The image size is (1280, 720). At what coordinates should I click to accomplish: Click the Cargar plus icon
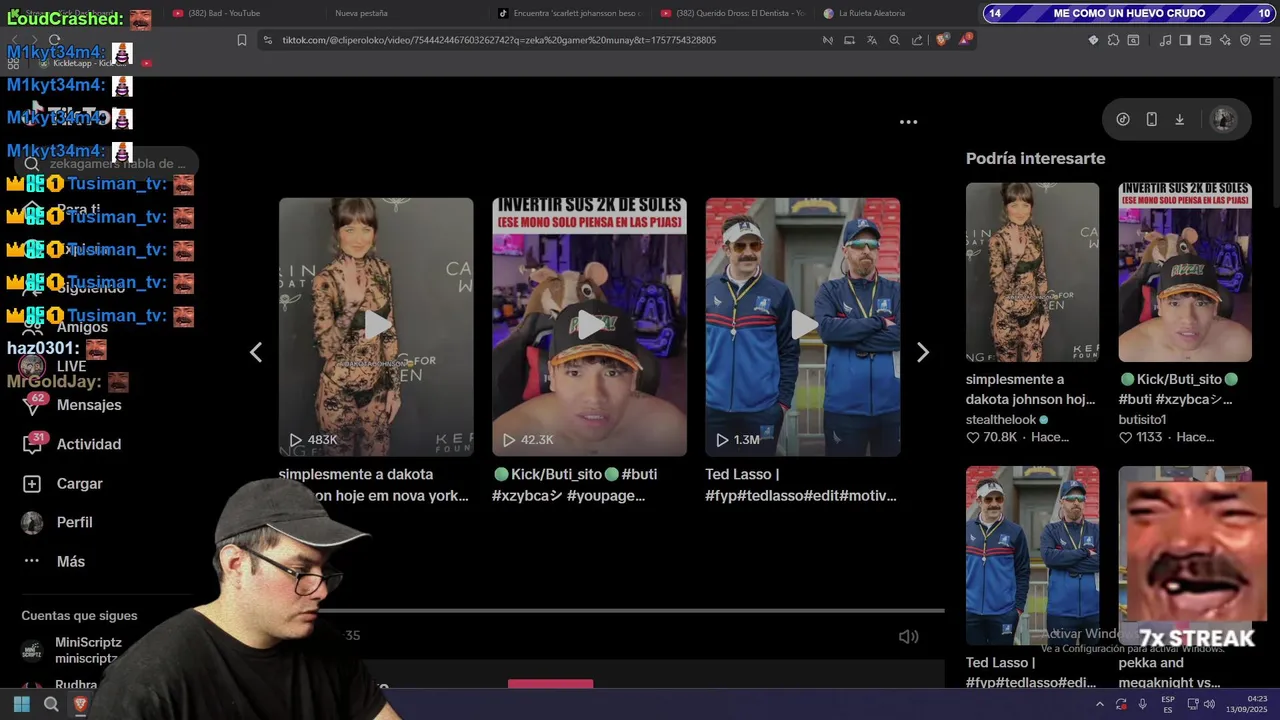[32, 483]
